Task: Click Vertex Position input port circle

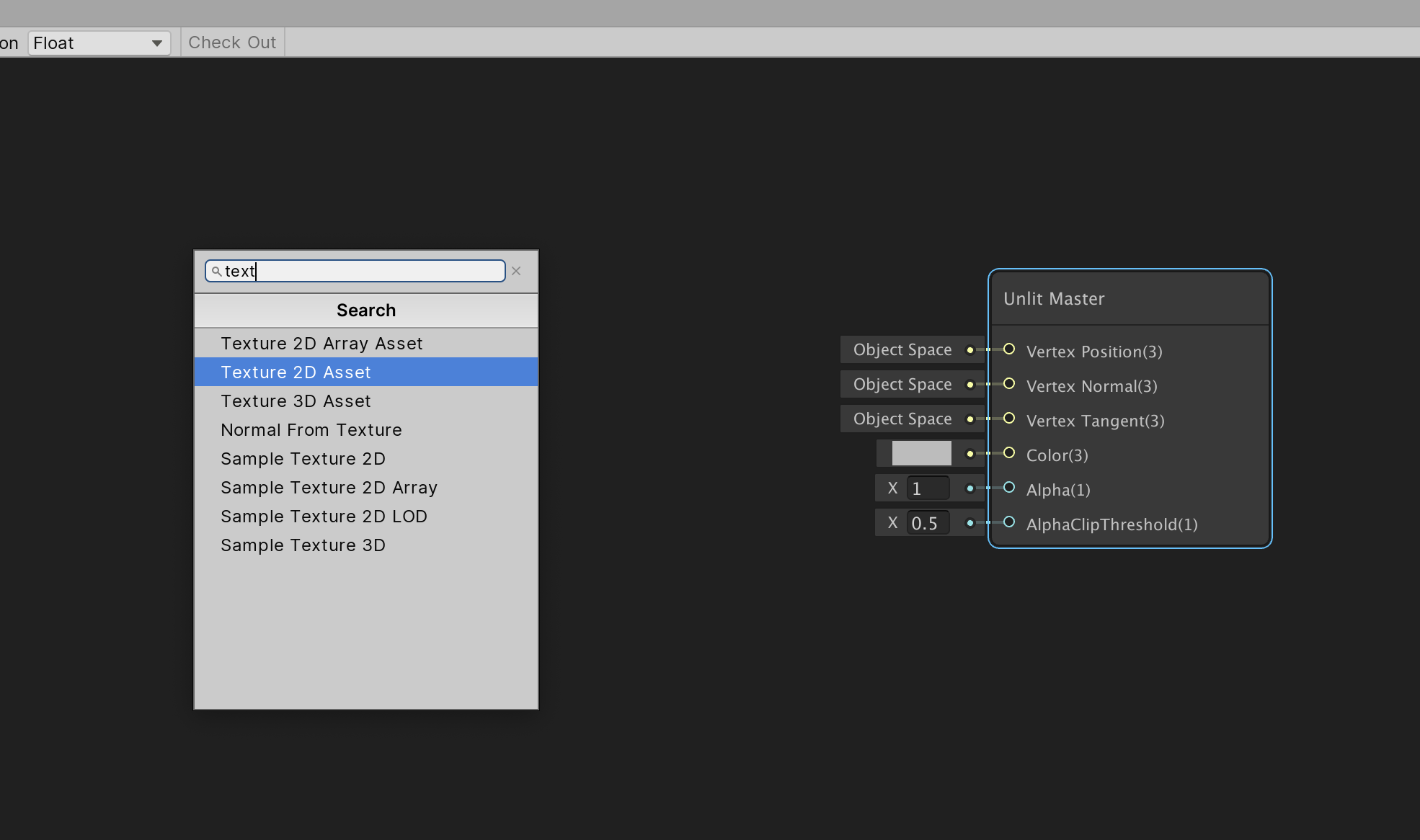Action: pos(1009,349)
